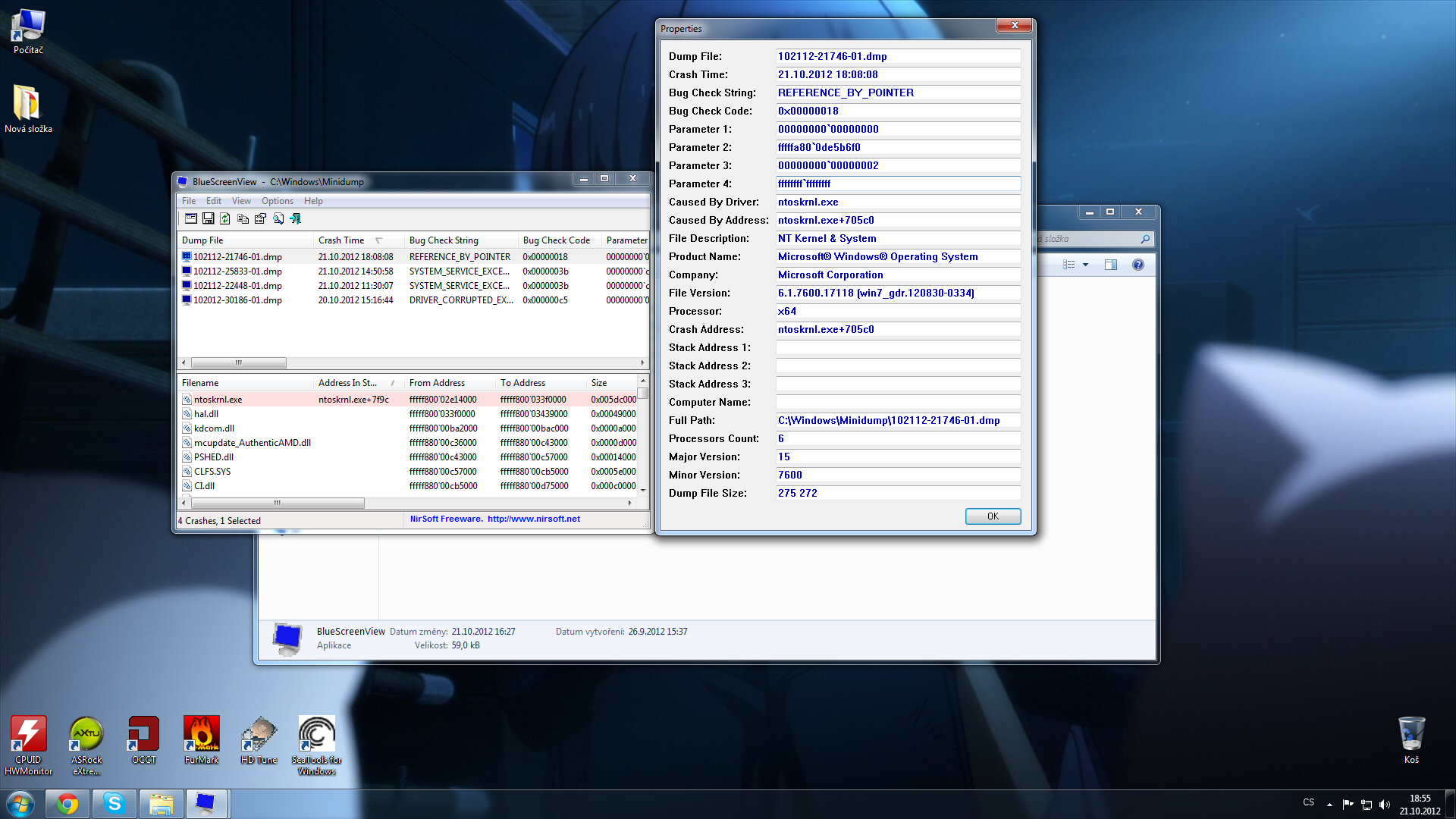This screenshot has height=819, width=1456.
Task: Sort by the Crash Time column header
Action: [x=341, y=240]
